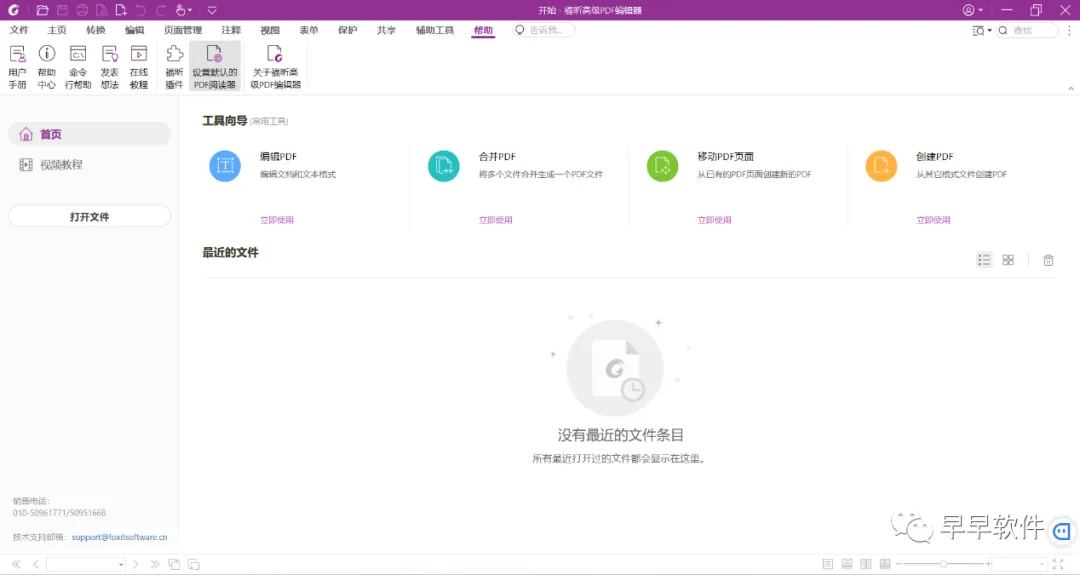Click the zoom slider handle in status bar
The width and height of the screenshot is (1080, 575).
pyautogui.click(x=943, y=565)
